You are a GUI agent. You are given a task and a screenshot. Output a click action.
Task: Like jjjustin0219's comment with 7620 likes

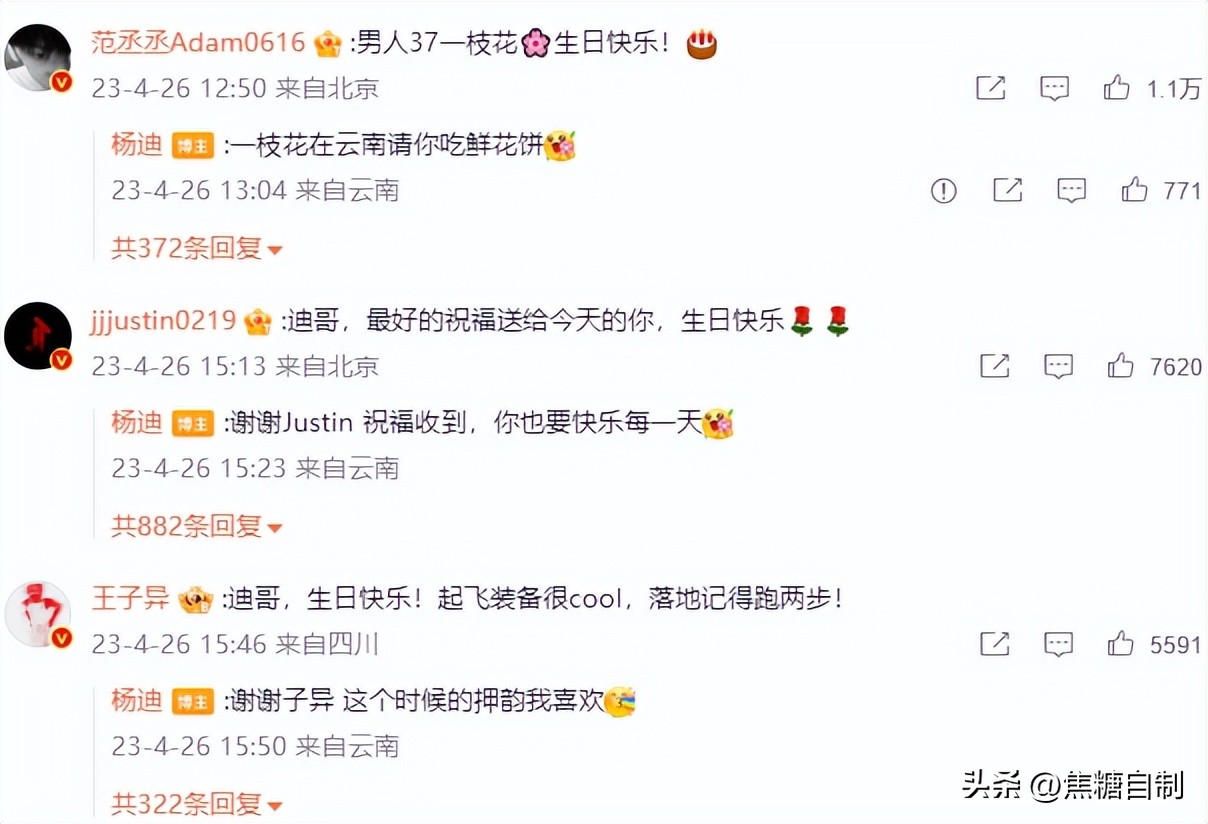pyautogui.click(x=1120, y=366)
